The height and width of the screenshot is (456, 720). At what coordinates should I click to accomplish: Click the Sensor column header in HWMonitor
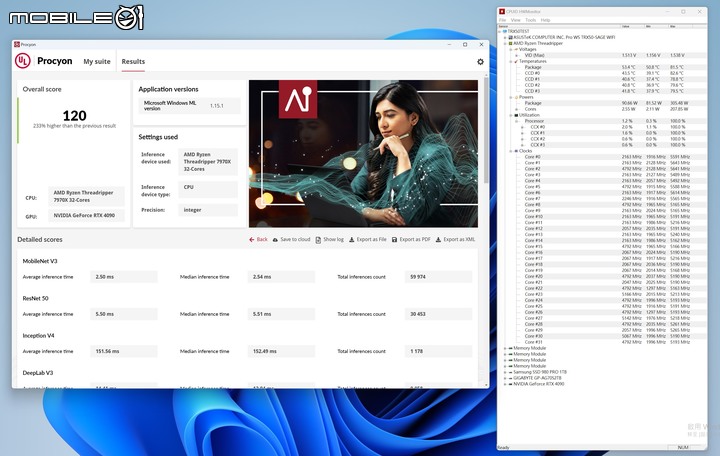[x=560, y=26]
